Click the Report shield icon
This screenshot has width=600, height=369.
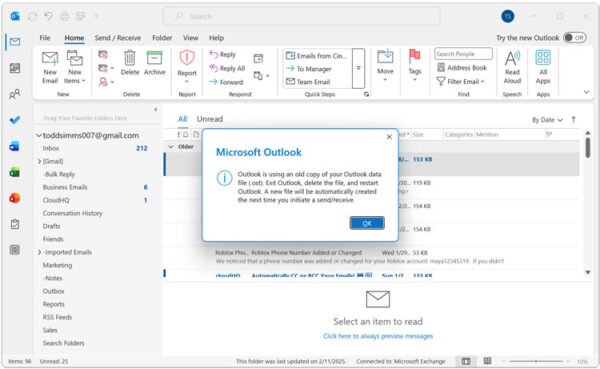(x=187, y=58)
